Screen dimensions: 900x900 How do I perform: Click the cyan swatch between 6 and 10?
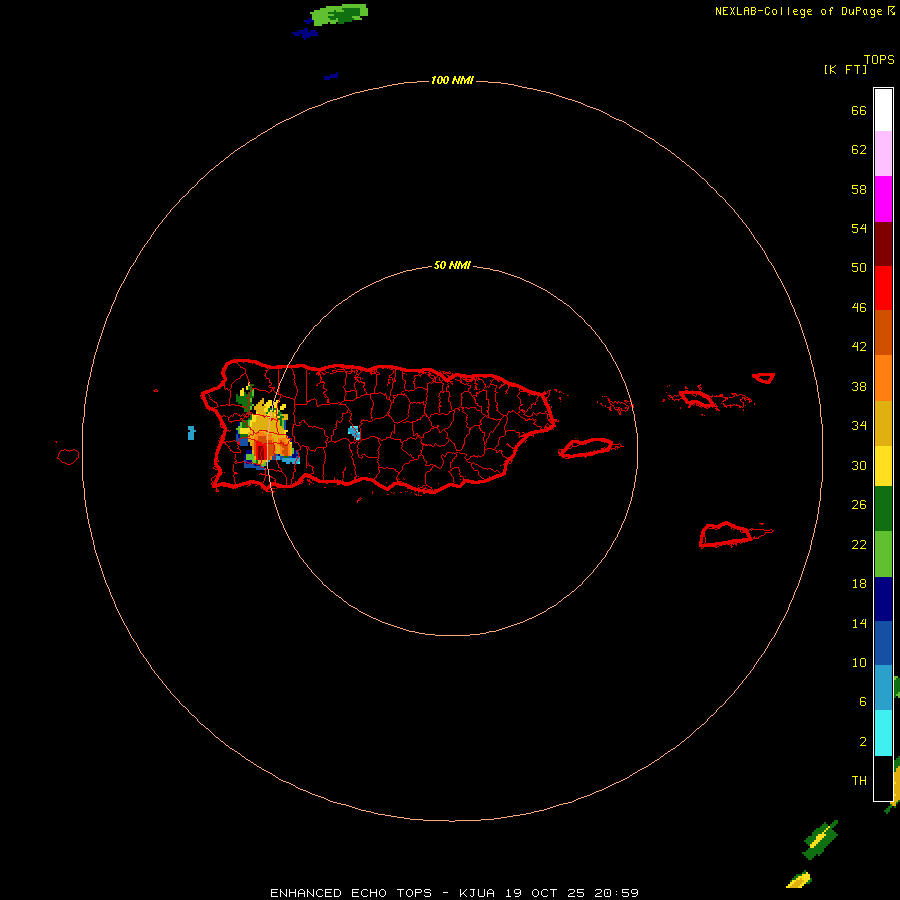883,733
